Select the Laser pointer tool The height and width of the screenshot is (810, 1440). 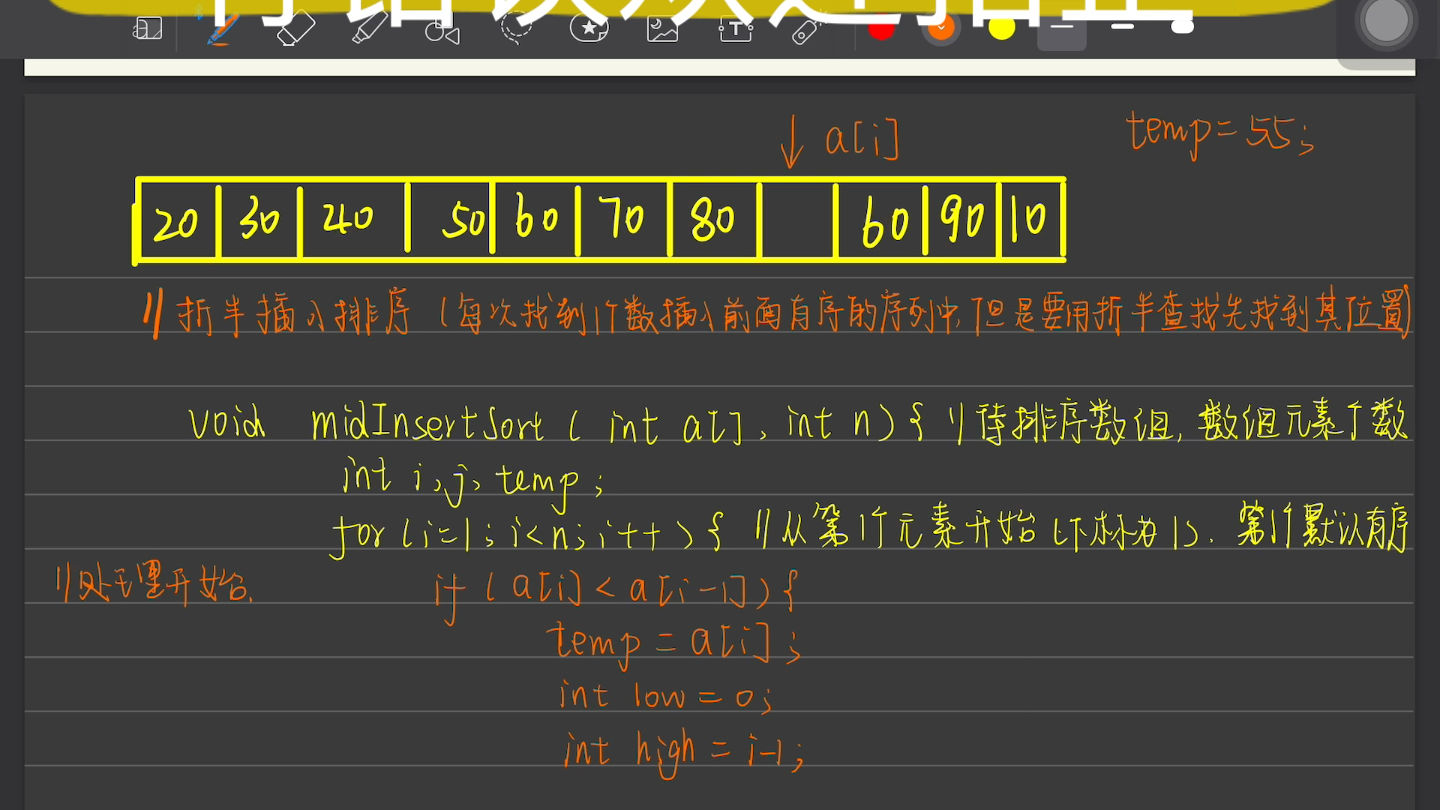click(807, 29)
